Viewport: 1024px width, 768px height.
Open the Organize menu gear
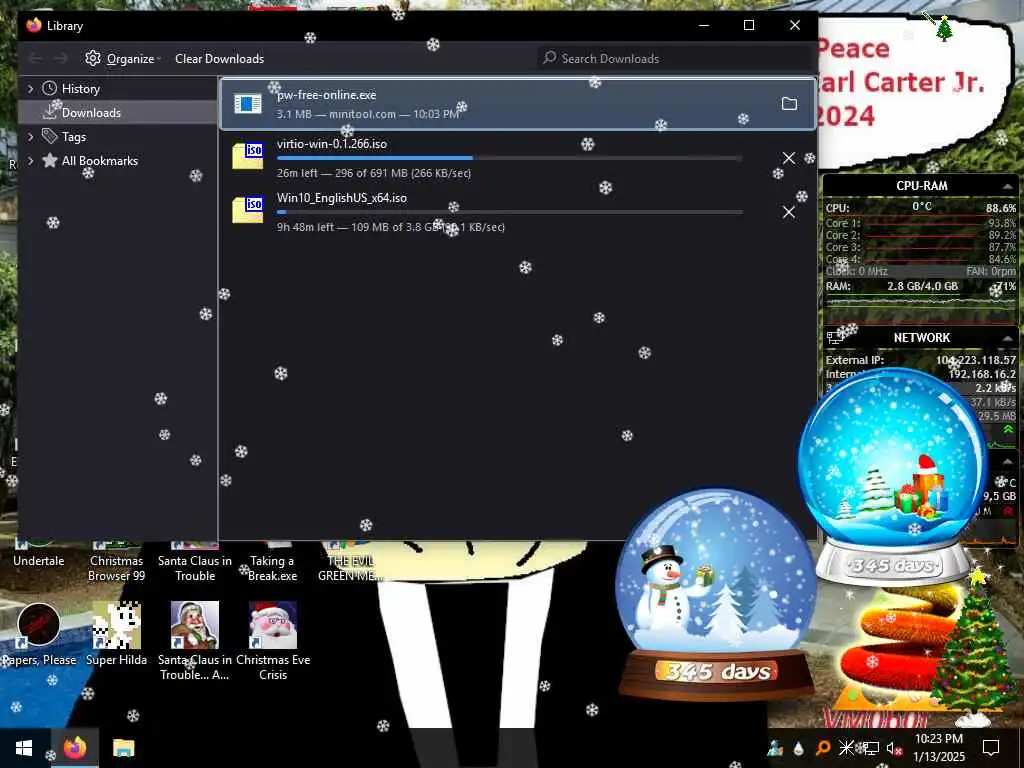click(x=93, y=58)
